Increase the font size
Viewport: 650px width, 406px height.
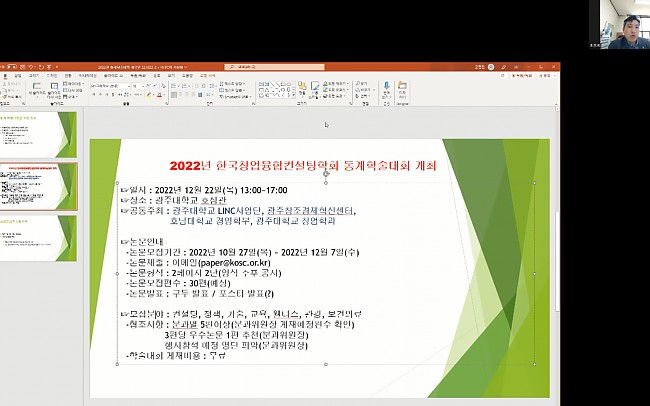point(148,86)
